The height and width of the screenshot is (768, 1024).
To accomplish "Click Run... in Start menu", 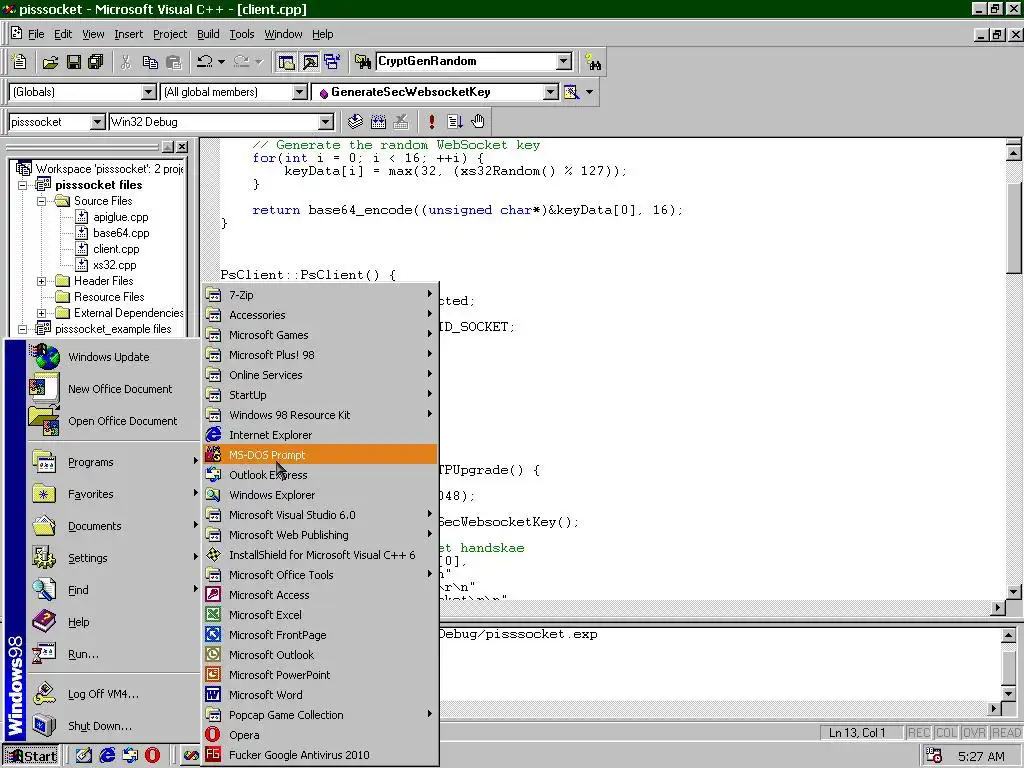I will click(114, 654).
